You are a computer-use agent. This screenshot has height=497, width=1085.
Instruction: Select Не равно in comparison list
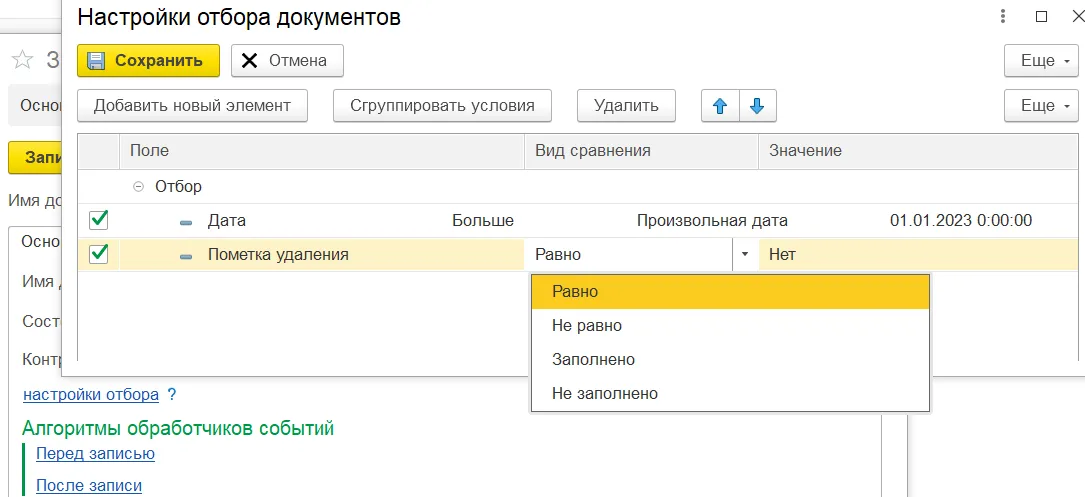coord(587,325)
